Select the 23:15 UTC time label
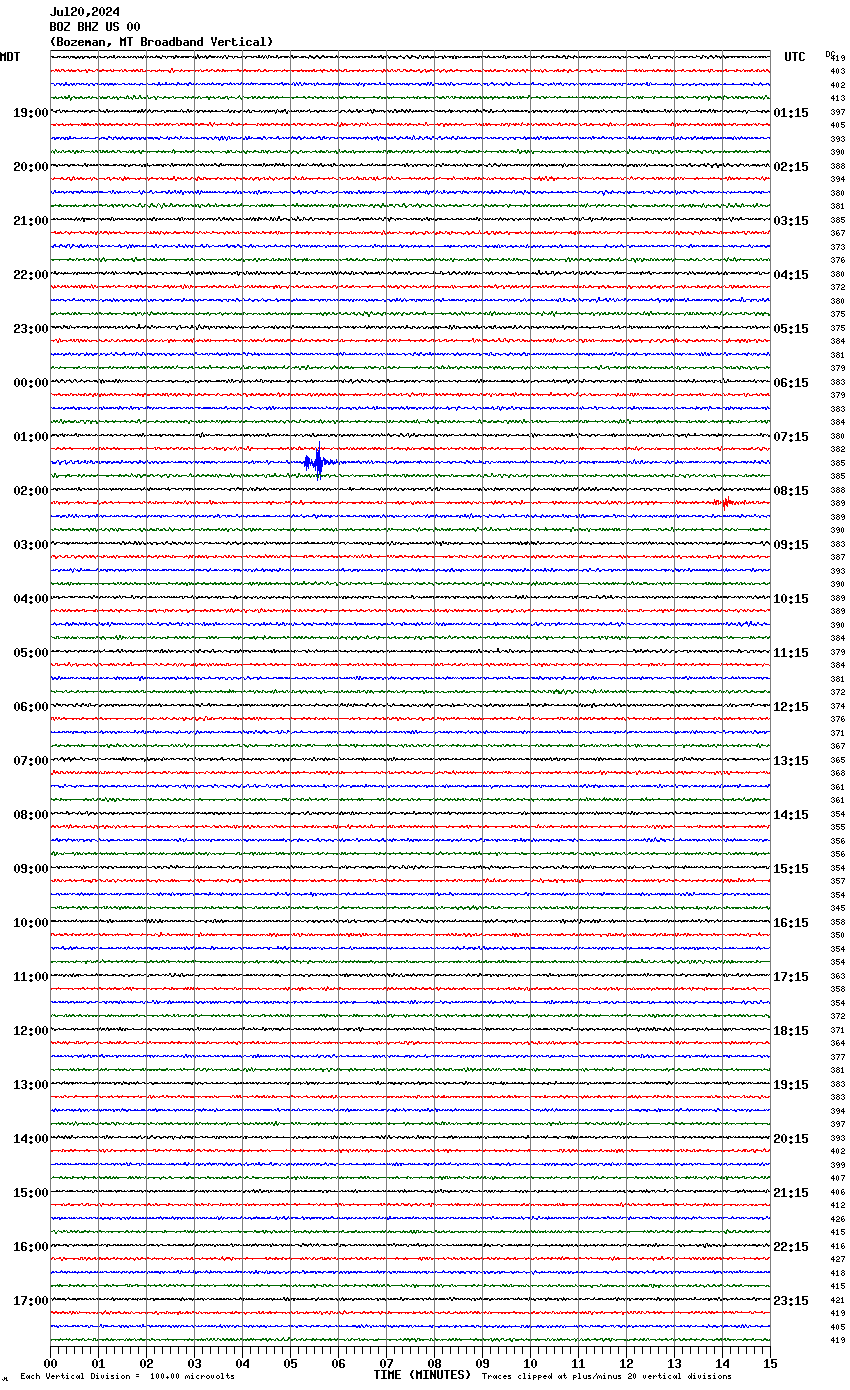850x1390 pixels. (x=791, y=1301)
